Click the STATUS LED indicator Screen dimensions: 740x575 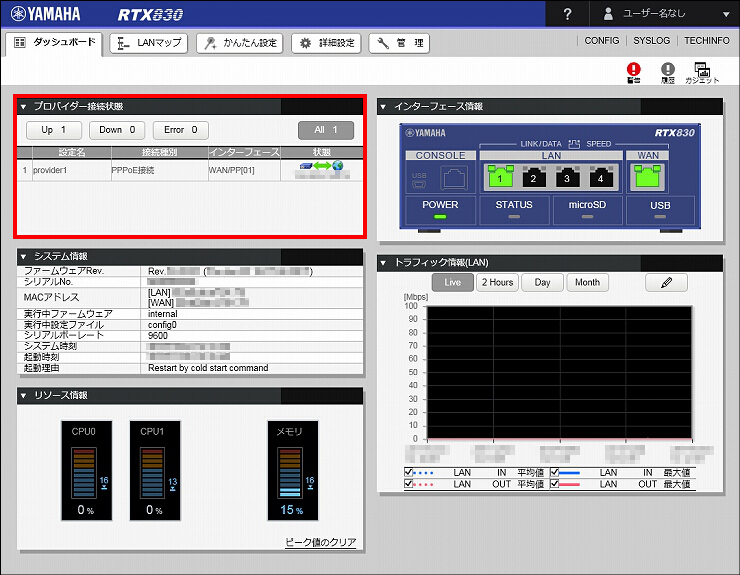(514, 217)
